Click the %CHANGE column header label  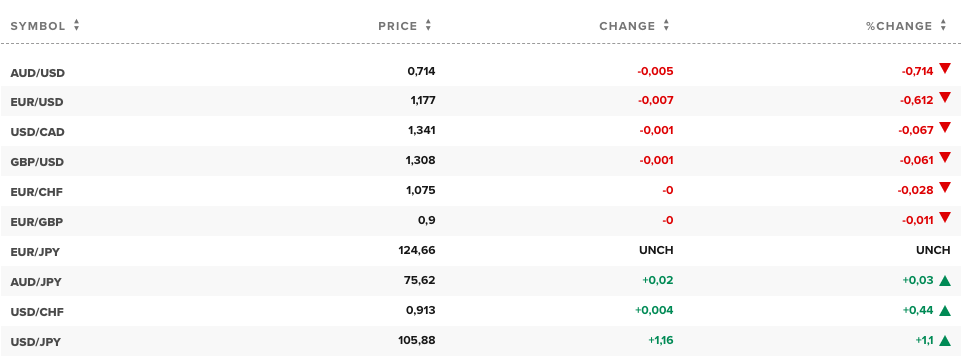pos(899,26)
